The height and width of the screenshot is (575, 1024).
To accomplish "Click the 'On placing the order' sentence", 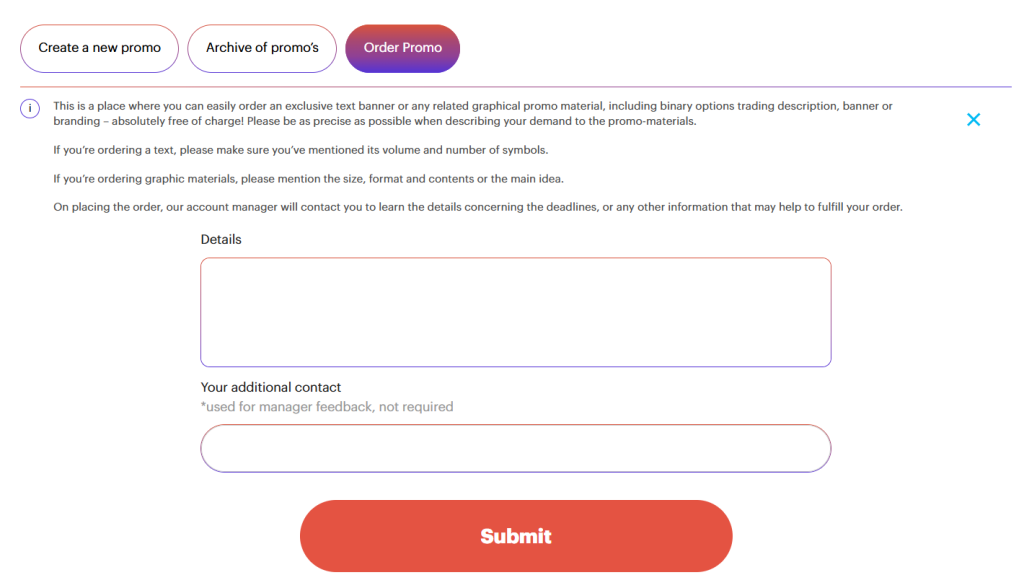I will tap(478, 207).
